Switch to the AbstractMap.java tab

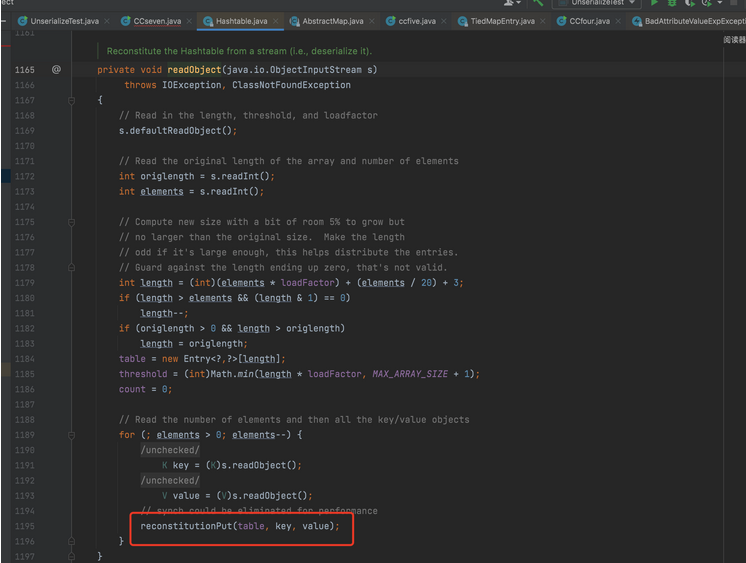pos(333,21)
